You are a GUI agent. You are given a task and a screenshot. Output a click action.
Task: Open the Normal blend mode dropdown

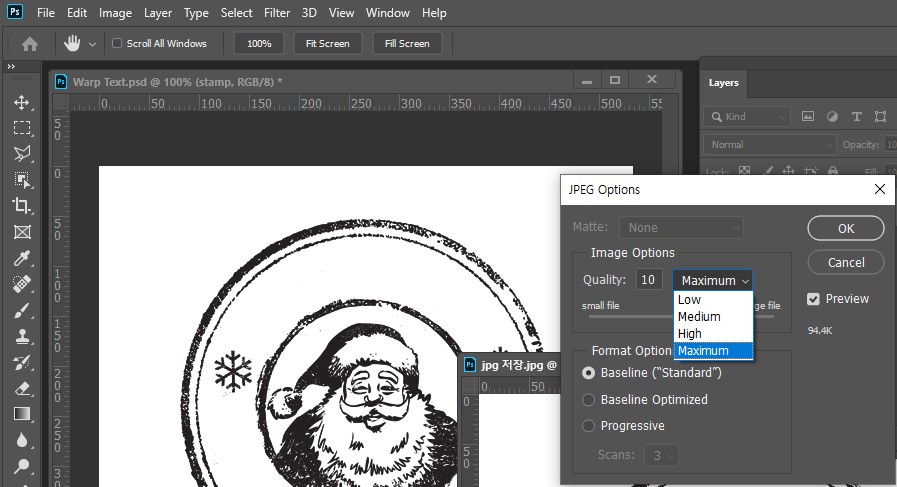(x=769, y=145)
